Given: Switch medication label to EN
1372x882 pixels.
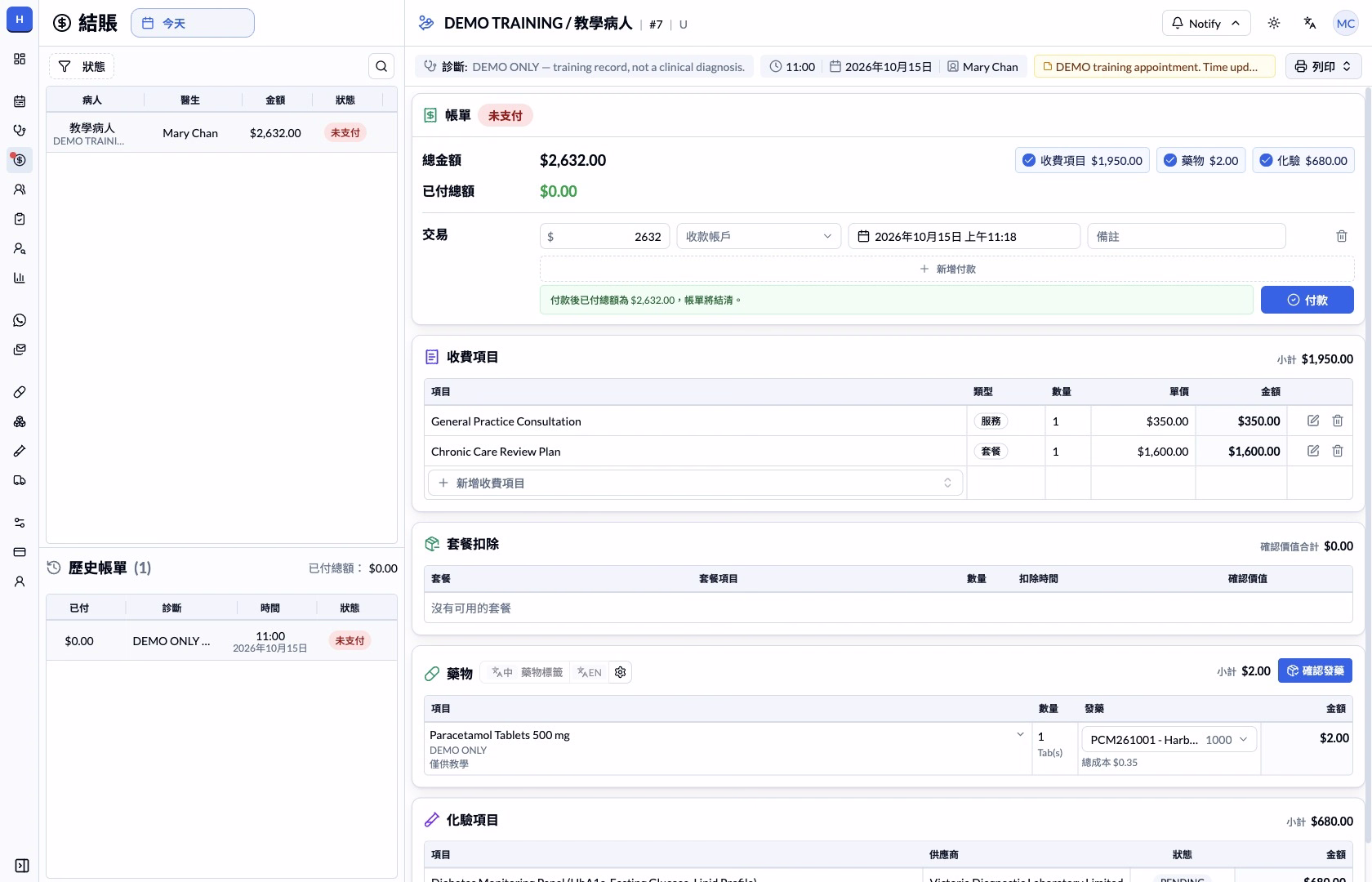Looking at the screenshot, I should click(590, 672).
